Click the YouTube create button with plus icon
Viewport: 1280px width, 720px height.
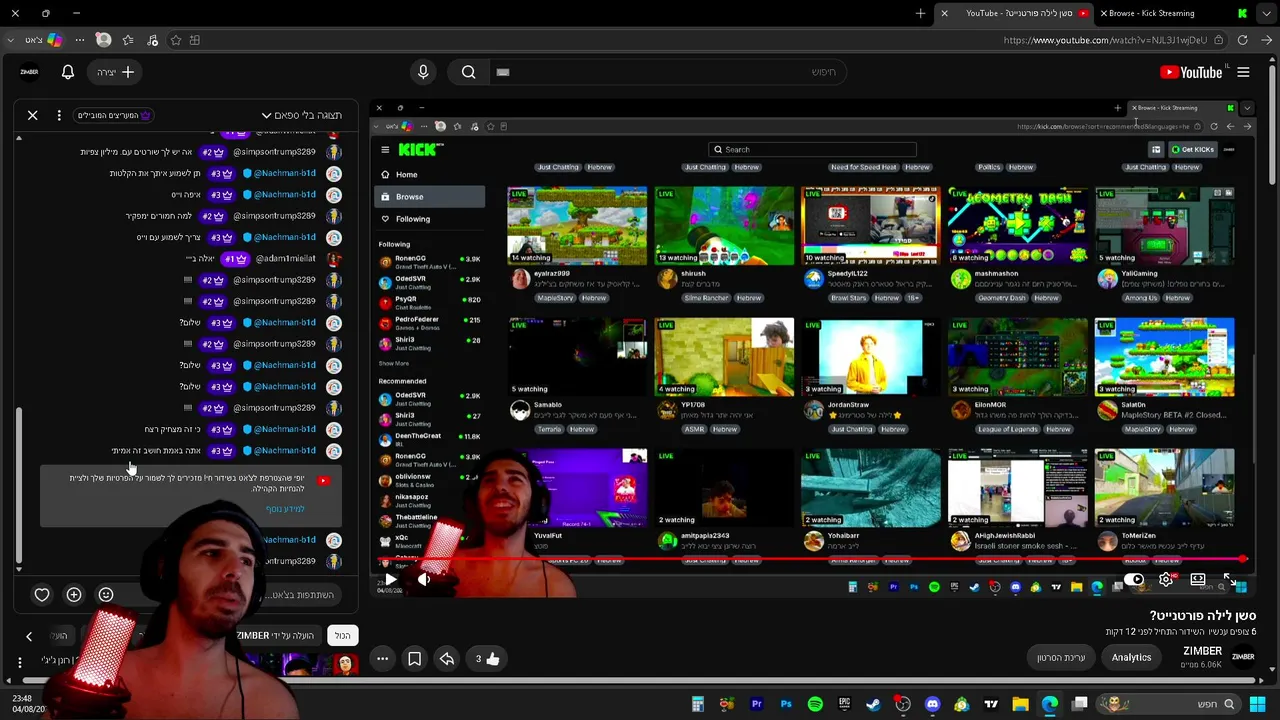116,72
